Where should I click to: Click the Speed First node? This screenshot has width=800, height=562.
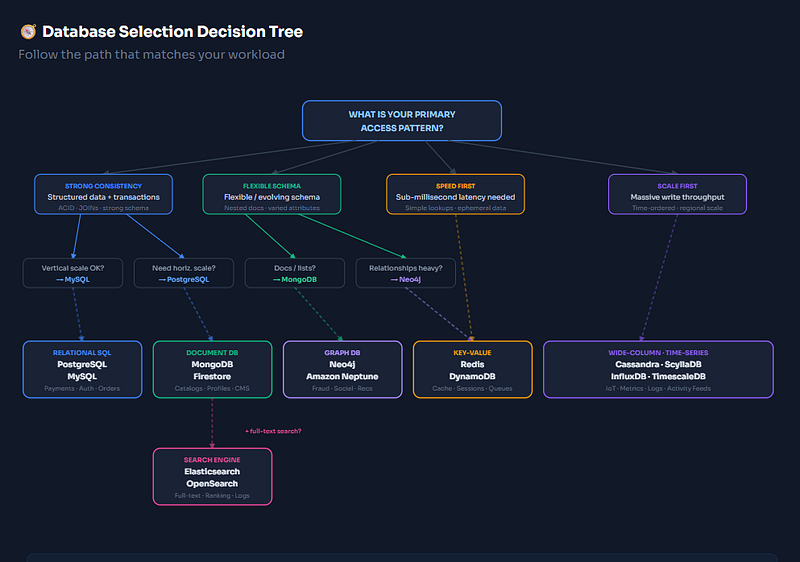pyautogui.click(x=456, y=194)
